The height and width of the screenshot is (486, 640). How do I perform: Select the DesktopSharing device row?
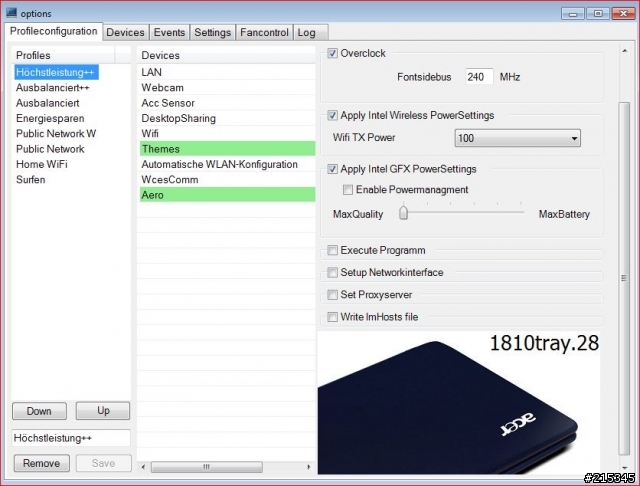click(227, 118)
